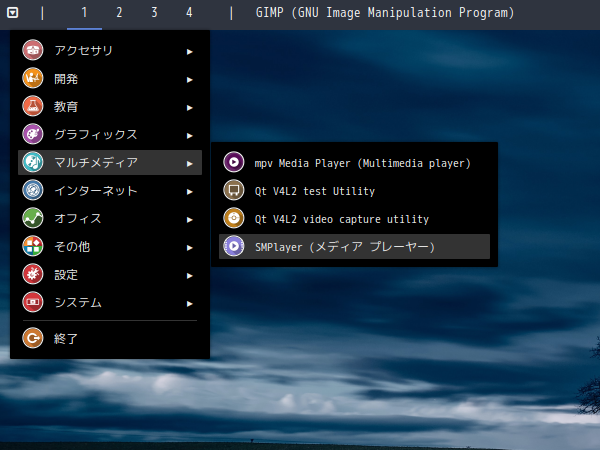Image resolution: width=600 pixels, height=450 pixels.
Task: Switch to workspace 4
Action: (189, 13)
